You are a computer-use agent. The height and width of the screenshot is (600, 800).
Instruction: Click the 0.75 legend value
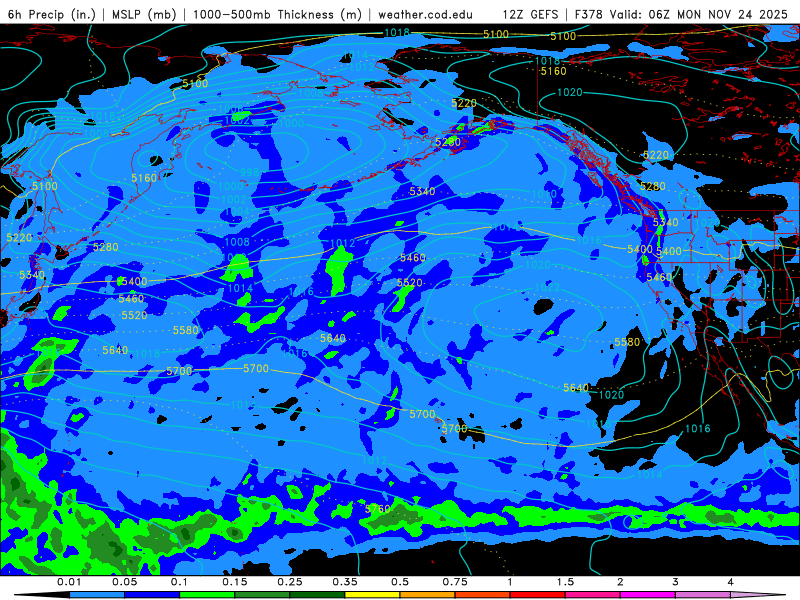[x=455, y=582]
